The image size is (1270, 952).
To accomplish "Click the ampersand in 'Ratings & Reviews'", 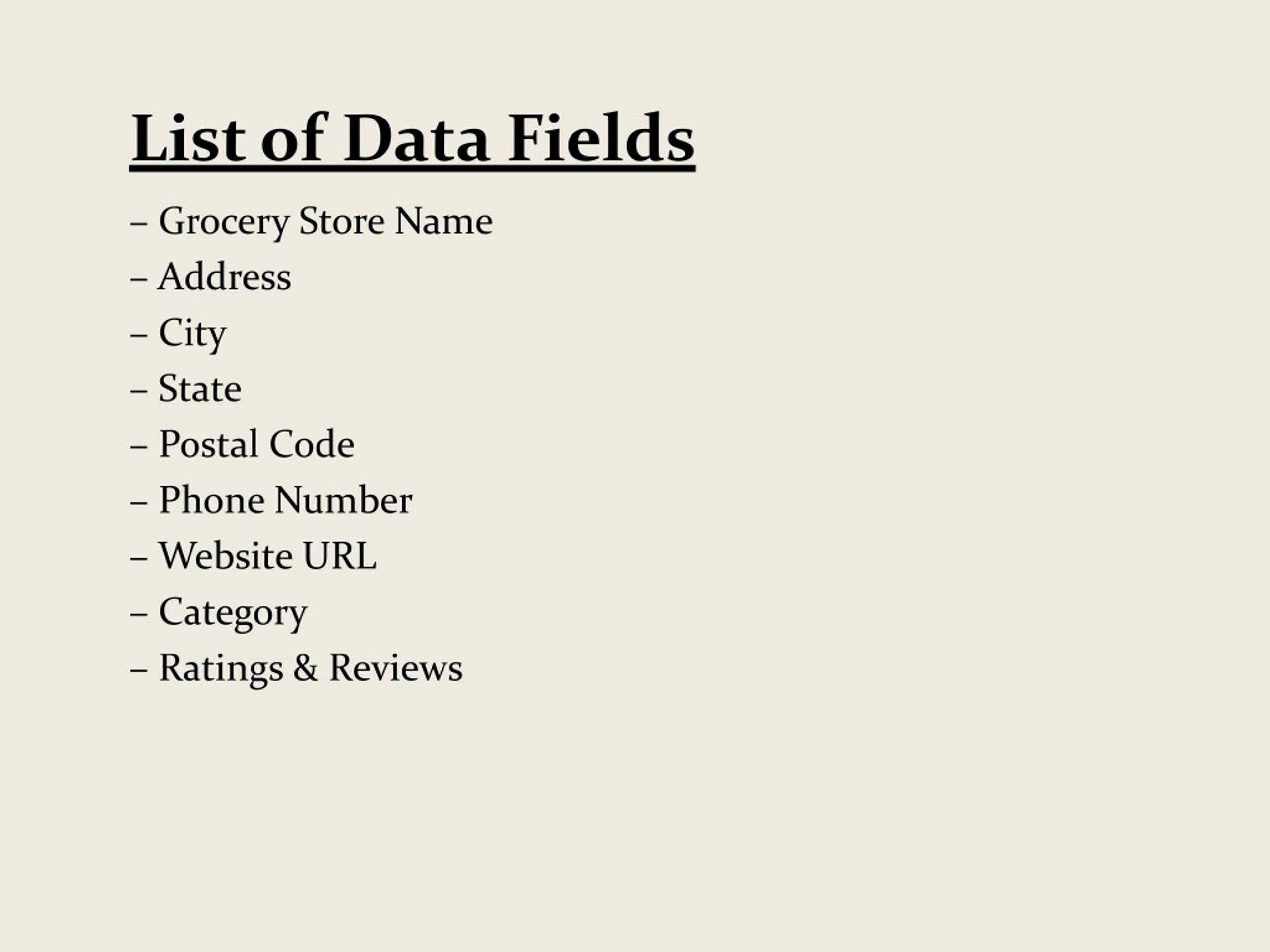I will [x=306, y=668].
